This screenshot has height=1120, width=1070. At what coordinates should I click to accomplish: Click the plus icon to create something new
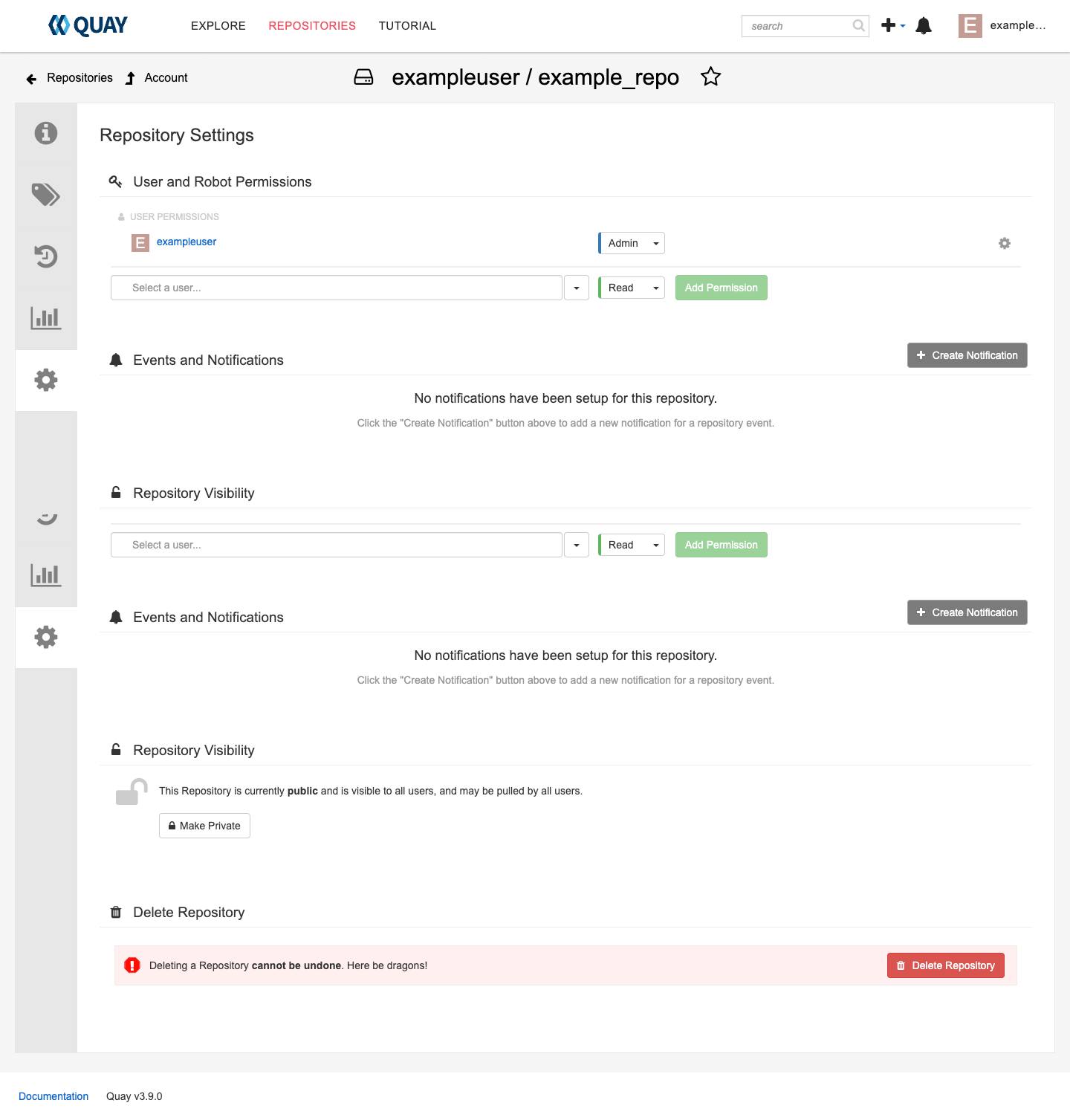pos(887,25)
